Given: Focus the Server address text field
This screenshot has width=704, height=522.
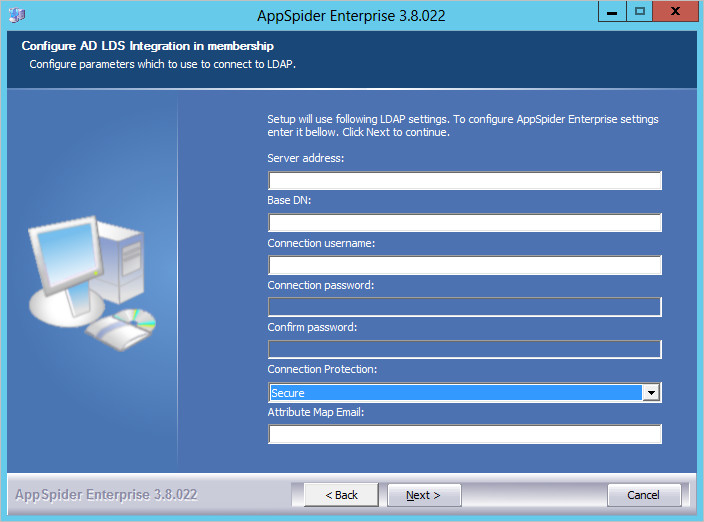Looking at the screenshot, I should click(x=464, y=181).
